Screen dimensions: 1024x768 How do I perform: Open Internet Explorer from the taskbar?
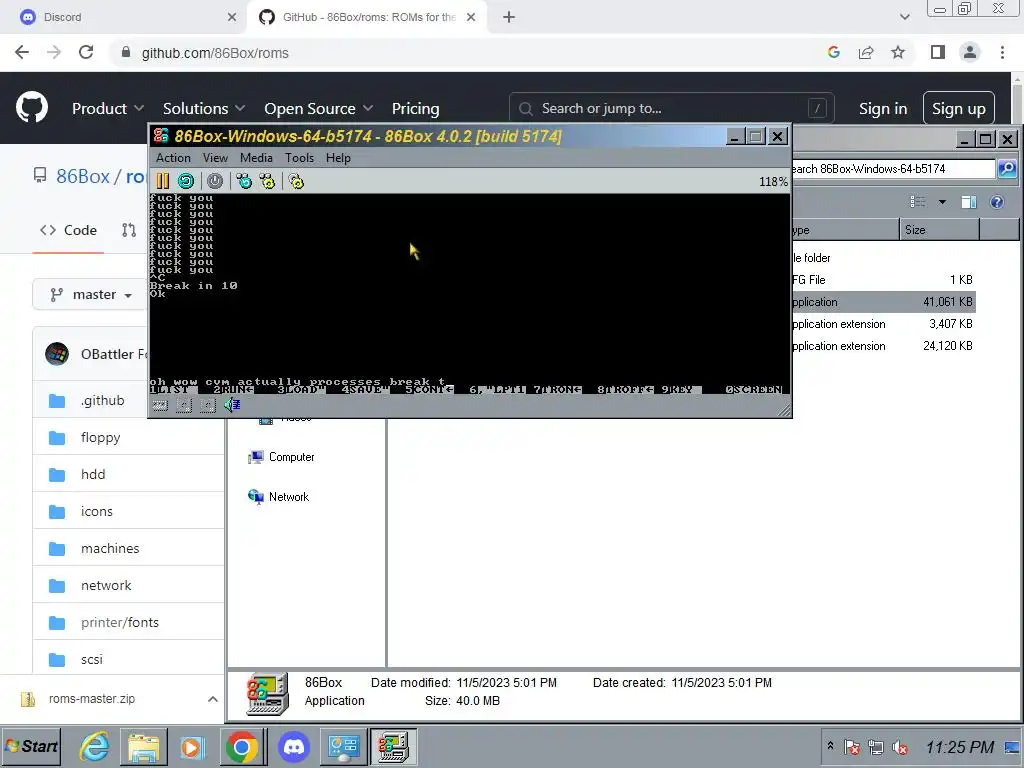(x=95, y=746)
